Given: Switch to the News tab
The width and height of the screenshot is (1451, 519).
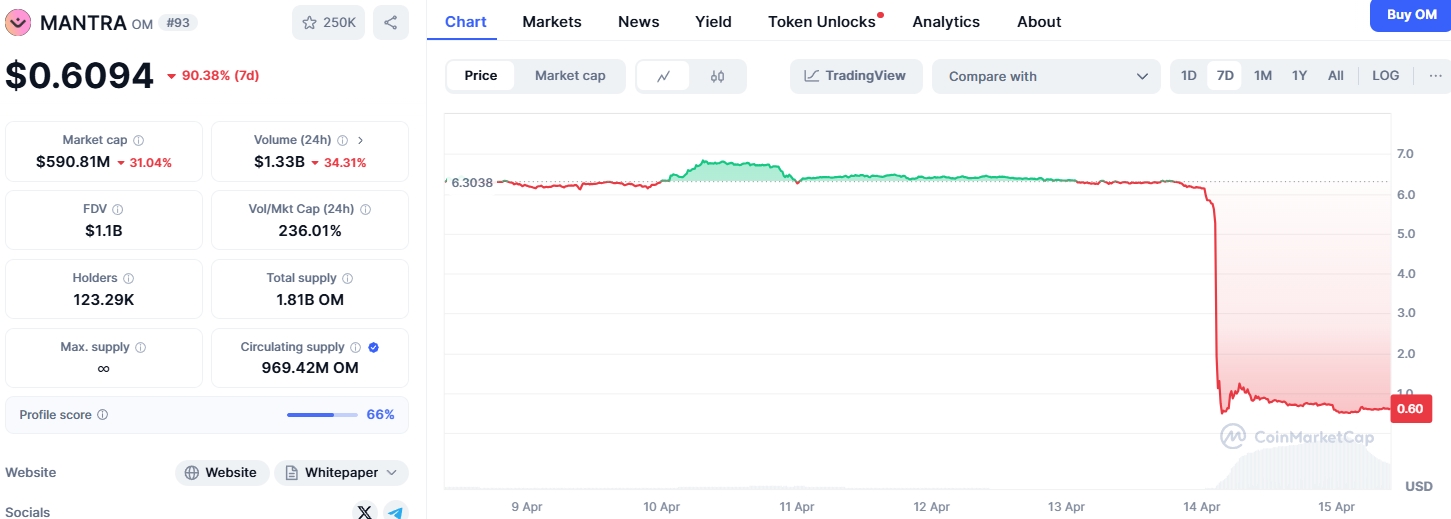Looking at the screenshot, I should 638,21.
